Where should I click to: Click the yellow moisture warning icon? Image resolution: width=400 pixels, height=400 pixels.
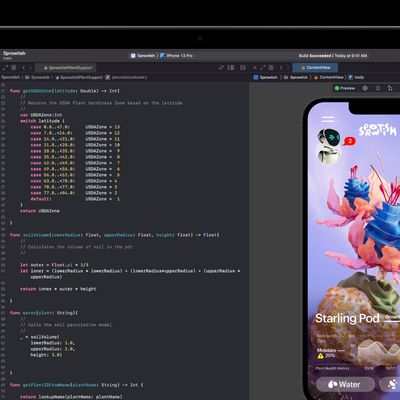pyautogui.click(x=321, y=356)
